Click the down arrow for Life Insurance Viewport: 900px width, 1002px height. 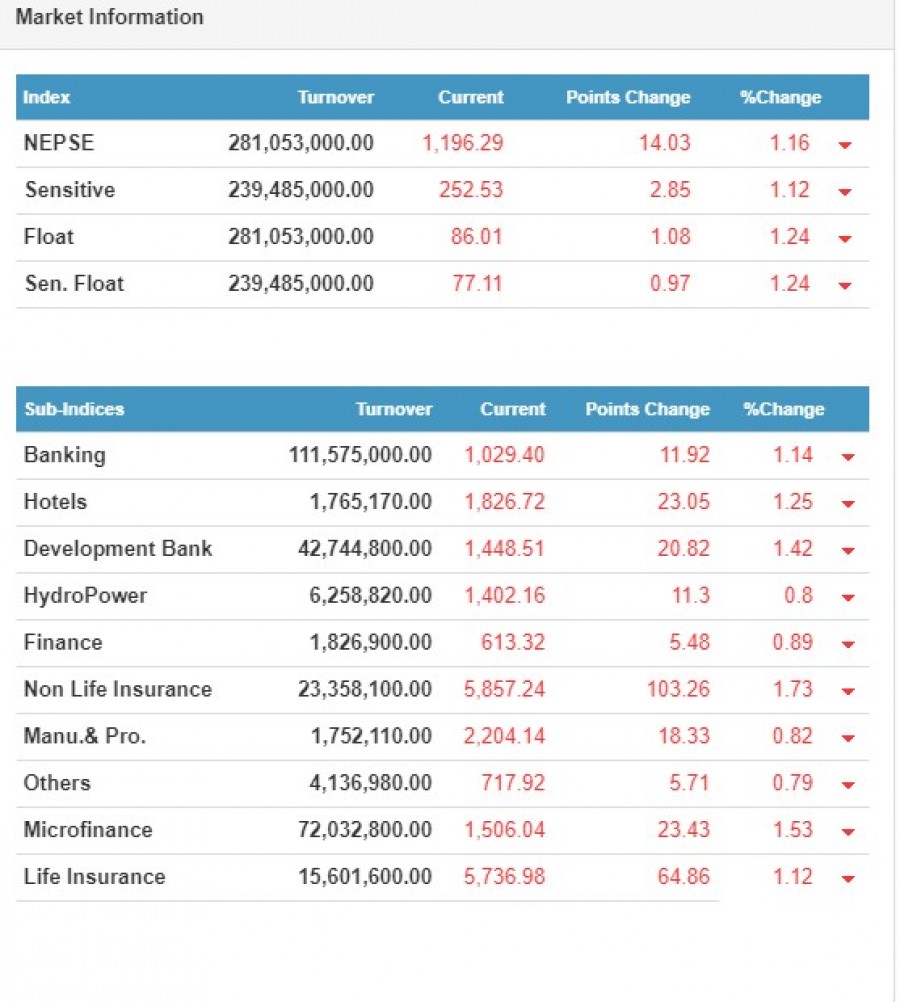[848, 879]
